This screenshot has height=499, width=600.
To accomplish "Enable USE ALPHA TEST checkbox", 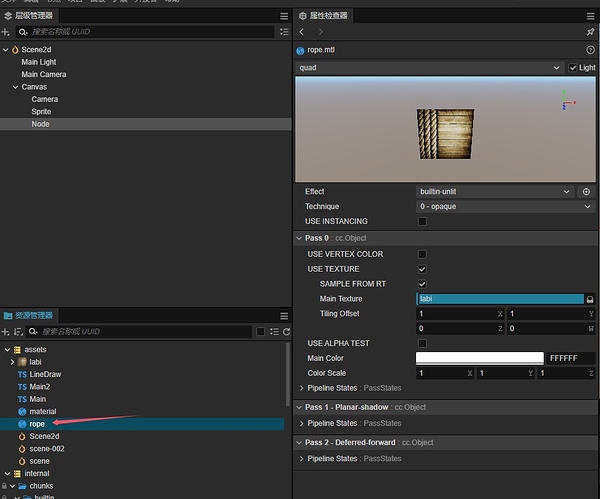I will point(422,343).
